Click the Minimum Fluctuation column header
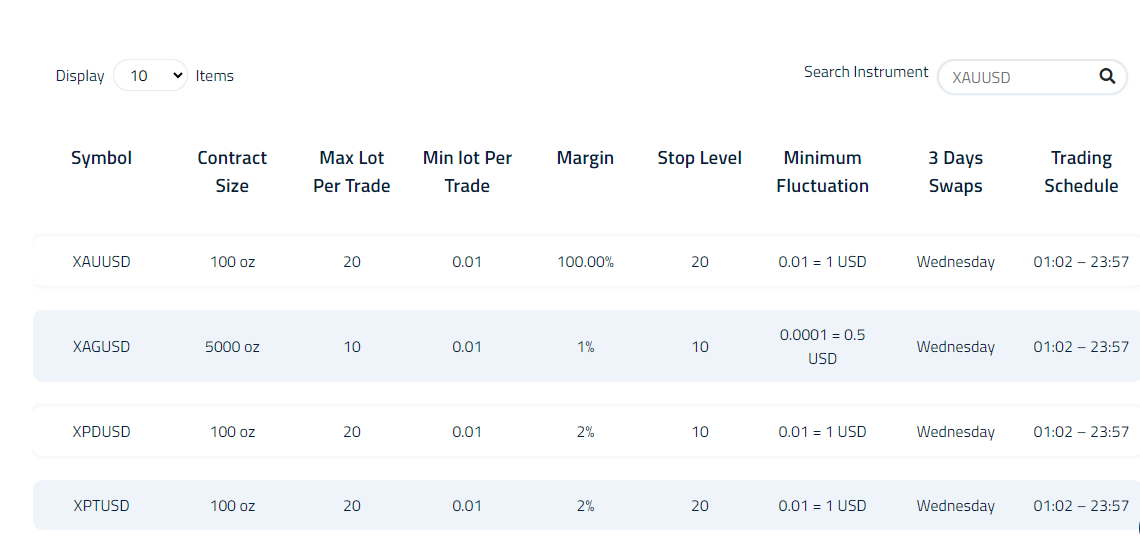 pos(822,172)
